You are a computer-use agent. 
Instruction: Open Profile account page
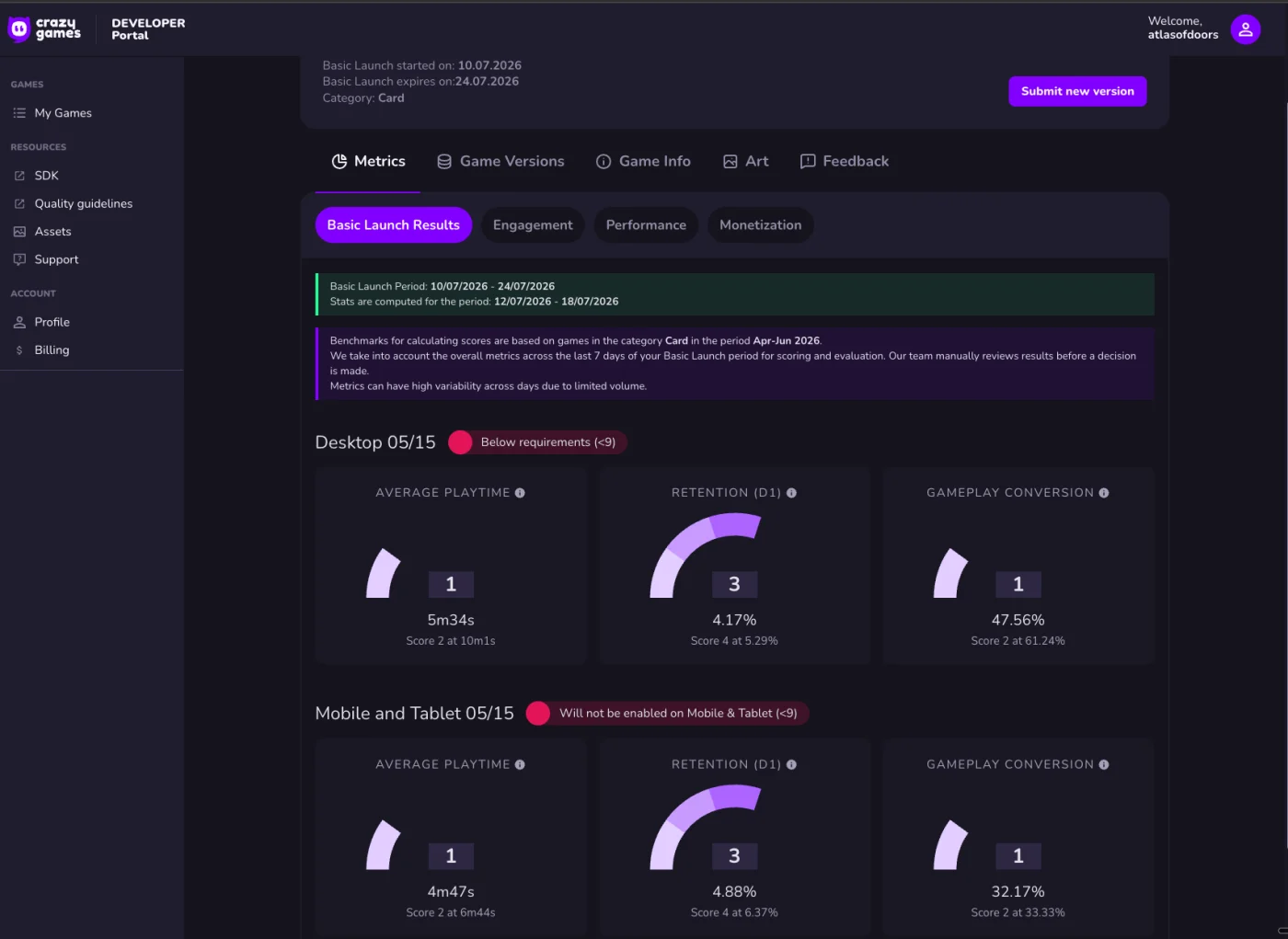(x=52, y=323)
